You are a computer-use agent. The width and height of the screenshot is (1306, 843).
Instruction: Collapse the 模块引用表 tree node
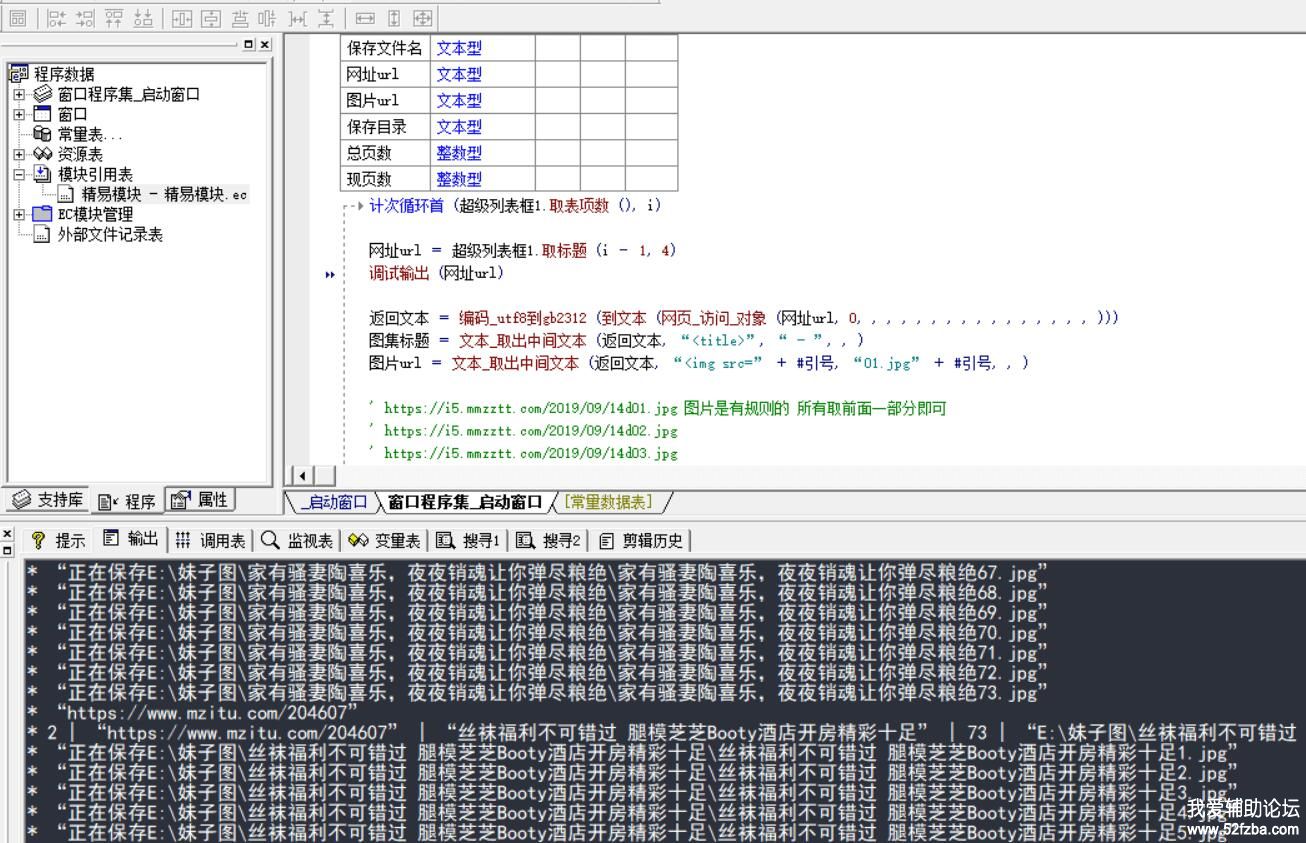click(x=19, y=174)
